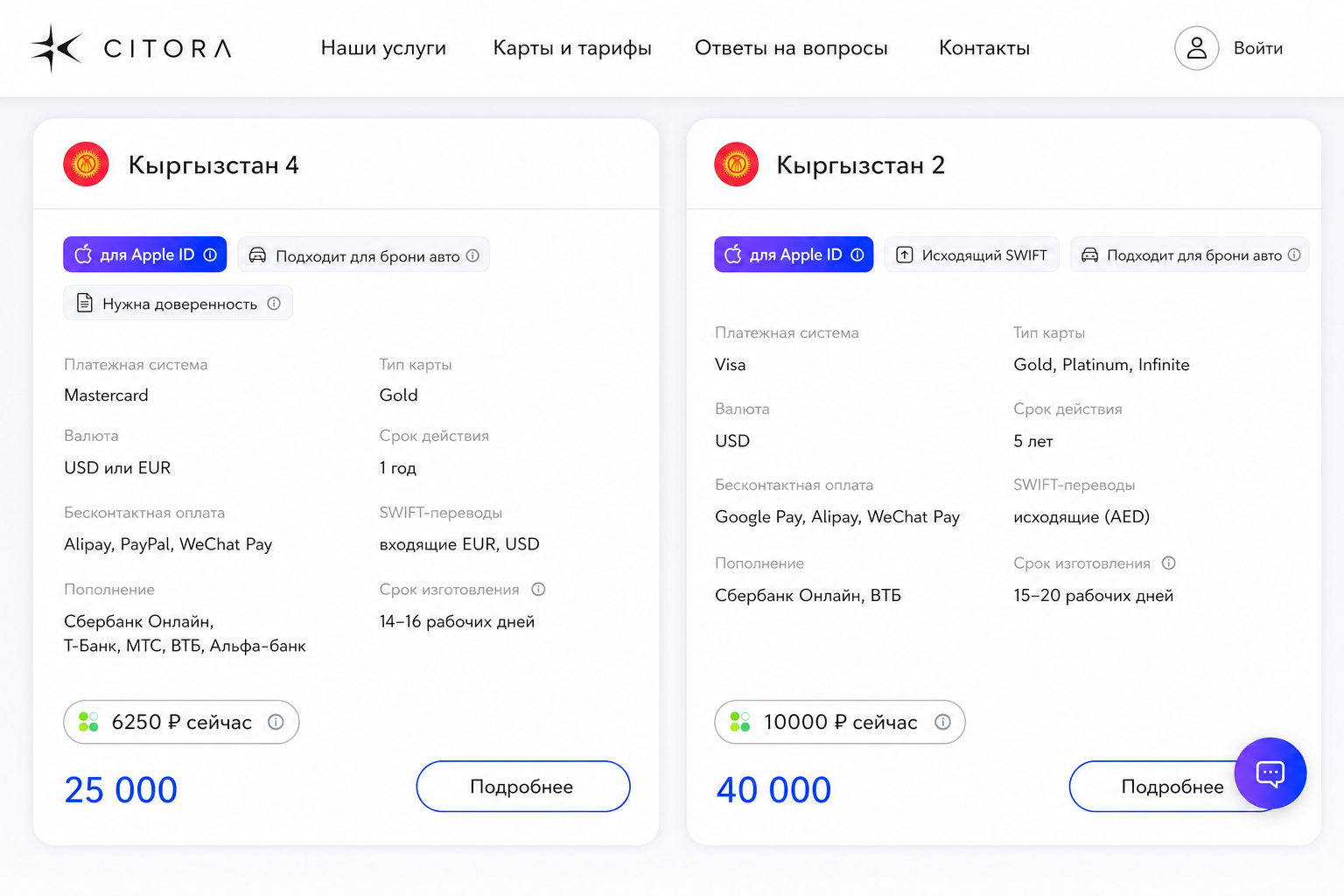Click the outgoing SWIFT arrow icon
Image resolution: width=1344 pixels, height=896 pixels.
pyautogui.click(x=905, y=255)
